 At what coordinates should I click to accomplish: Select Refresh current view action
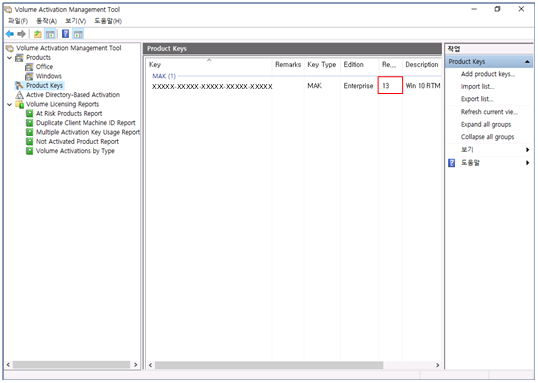tap(489, 112)
